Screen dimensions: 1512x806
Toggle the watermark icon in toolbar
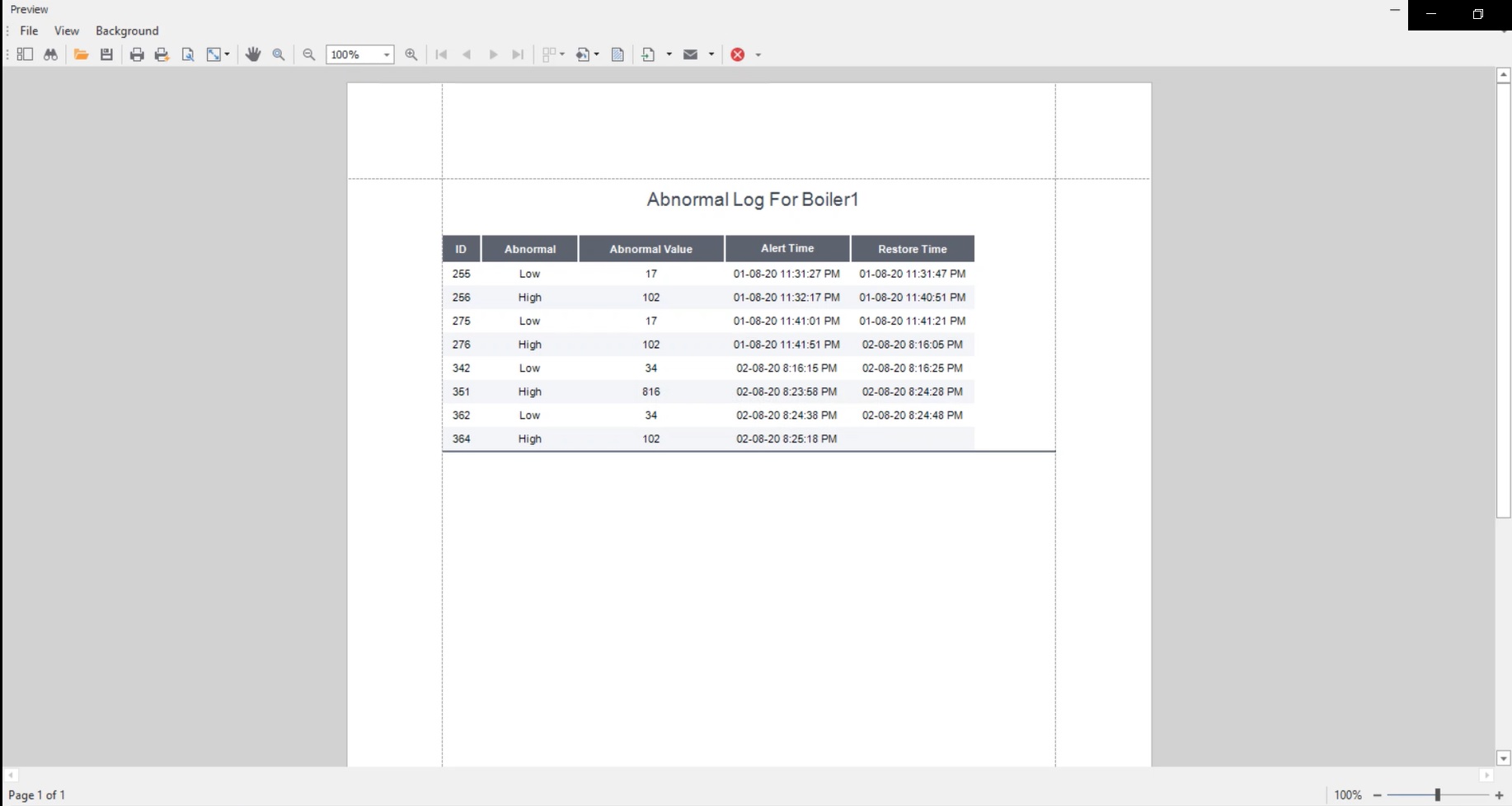pyautogui.click(x=617, y=54)
